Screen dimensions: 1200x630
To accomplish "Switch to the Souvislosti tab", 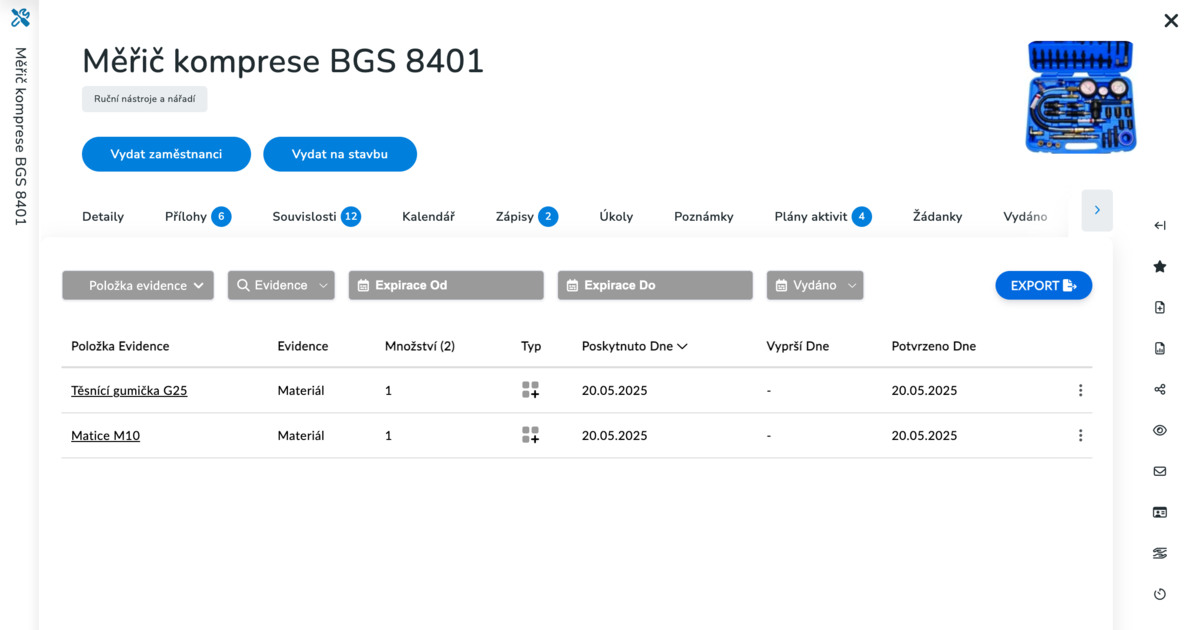I will [x=316, y=216].
